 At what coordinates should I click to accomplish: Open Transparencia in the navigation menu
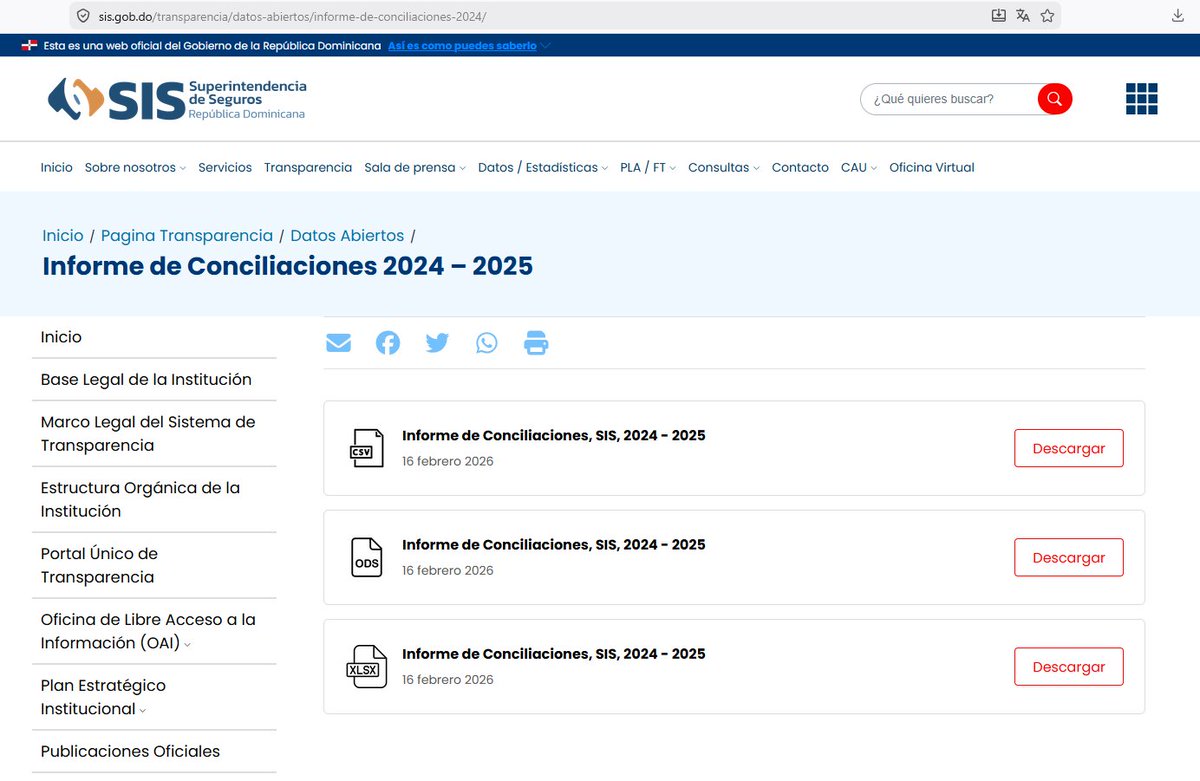308,167
